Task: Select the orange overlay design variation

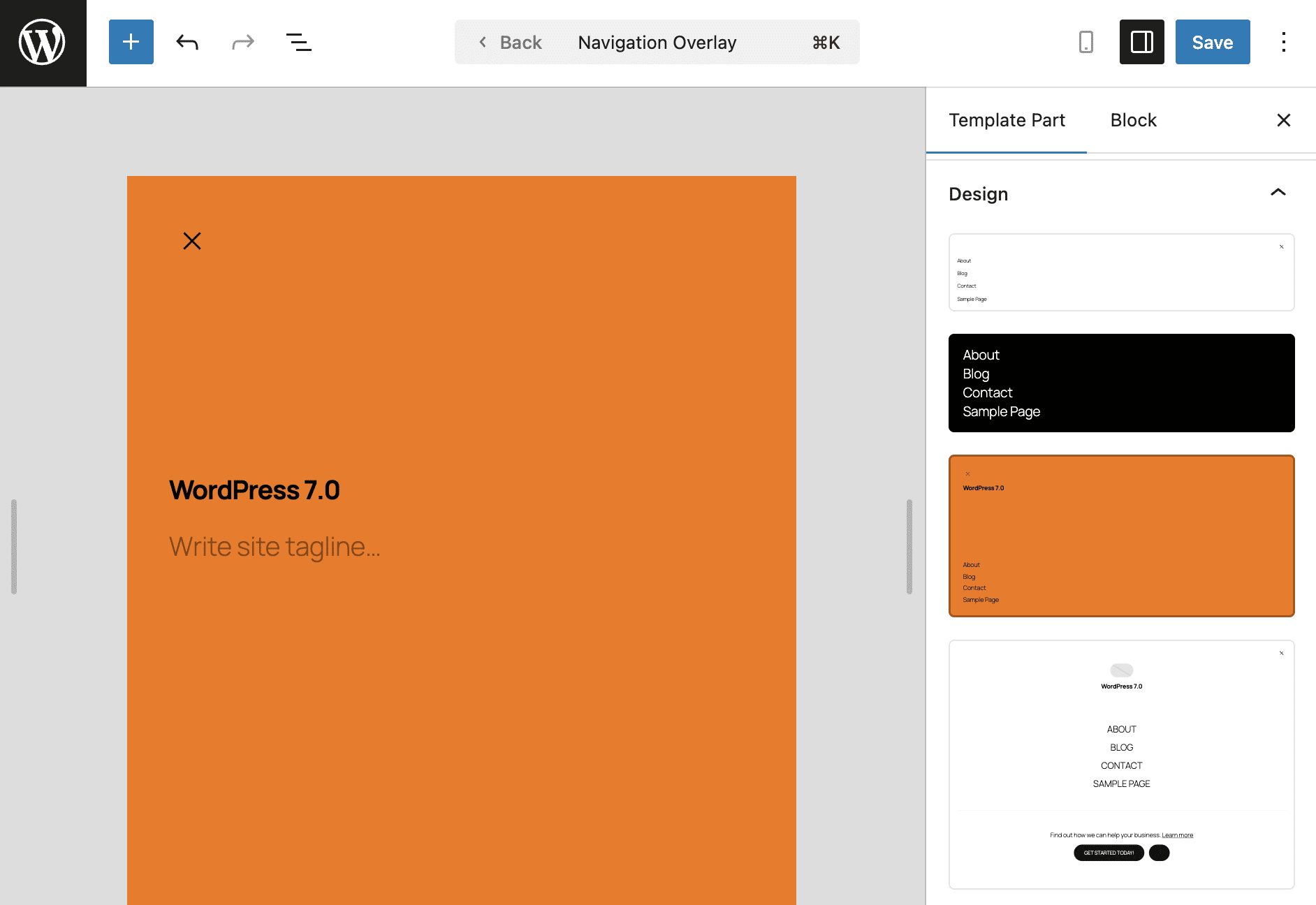Action: tap(1121, 536)
